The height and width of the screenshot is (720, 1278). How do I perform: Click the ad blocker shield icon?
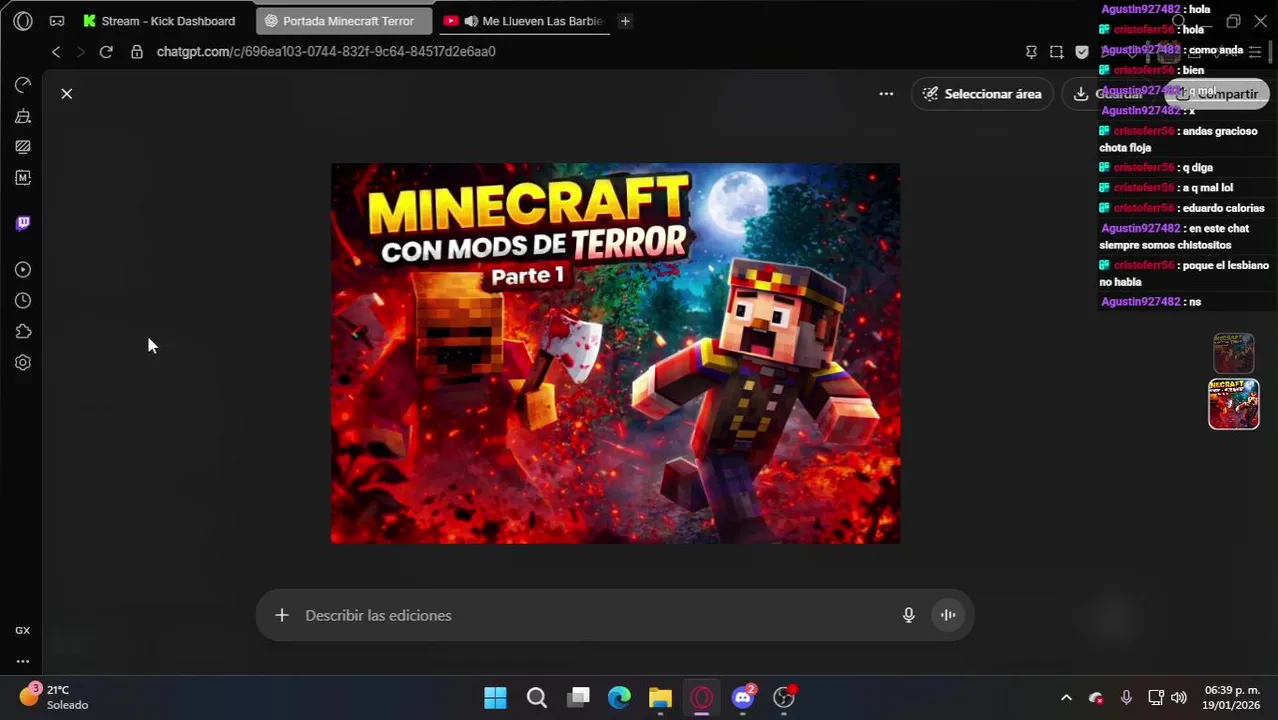(x=1082, y=52)
